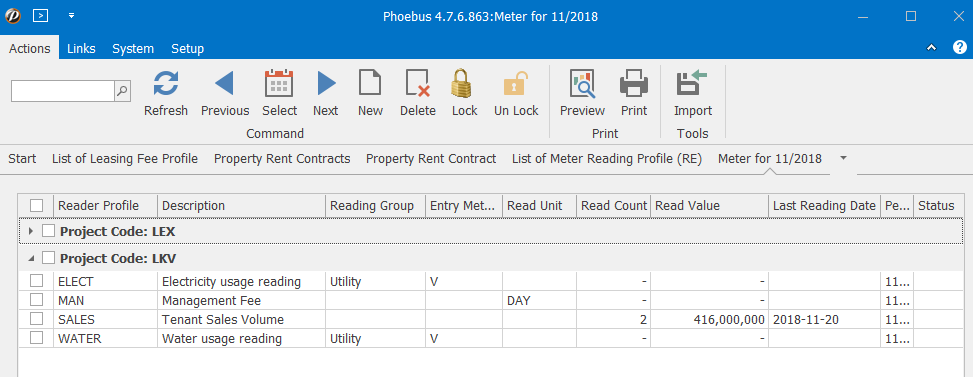The height and width of the screenshot is (377, 973).
Task: Collapse the ribbon with chevron
Action: 931,48
